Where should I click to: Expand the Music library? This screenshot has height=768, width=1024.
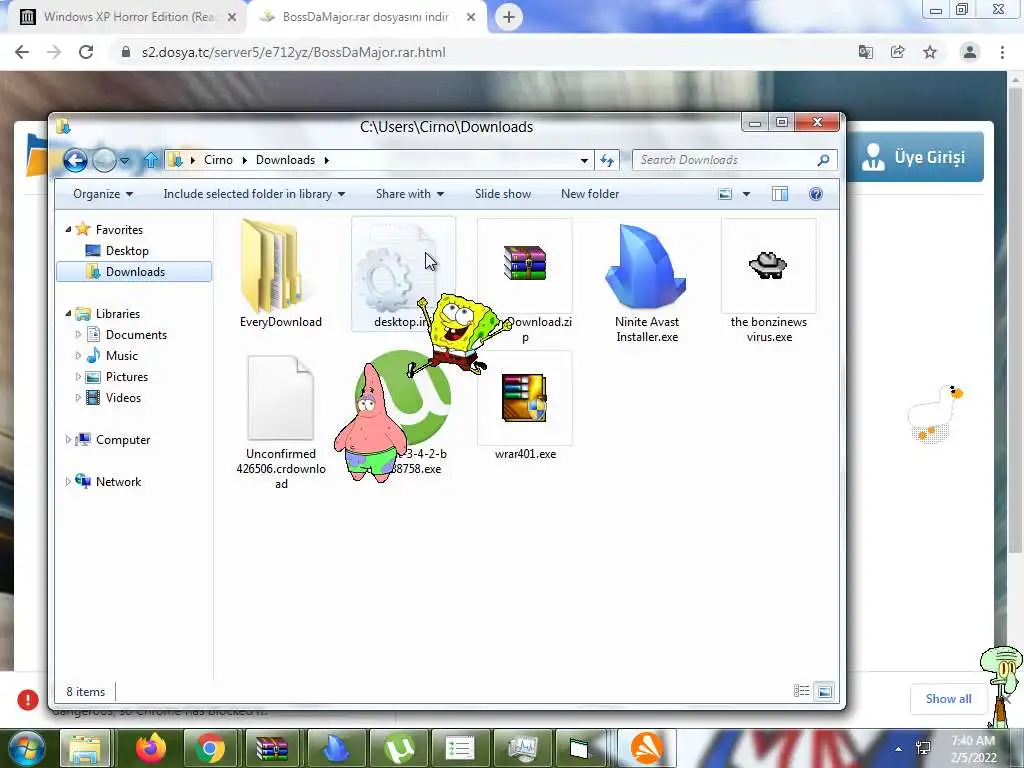78,355
